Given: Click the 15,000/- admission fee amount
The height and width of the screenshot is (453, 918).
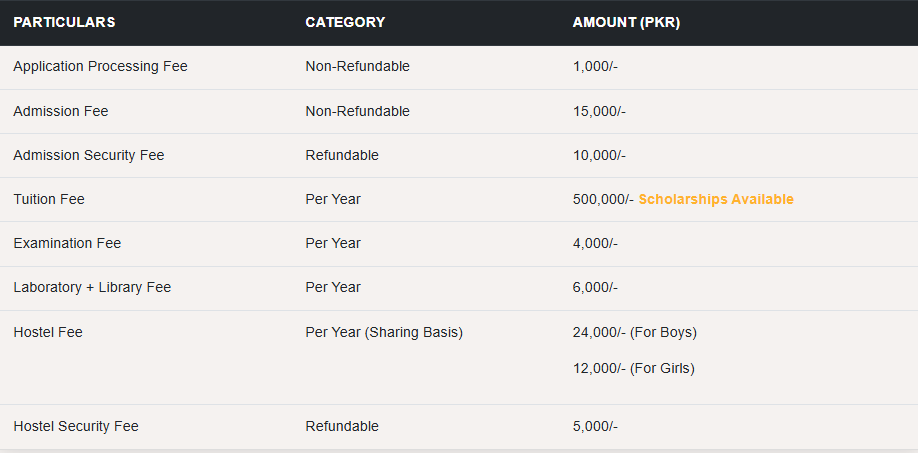Looking at the screenshot, I should tap(599, 111).
